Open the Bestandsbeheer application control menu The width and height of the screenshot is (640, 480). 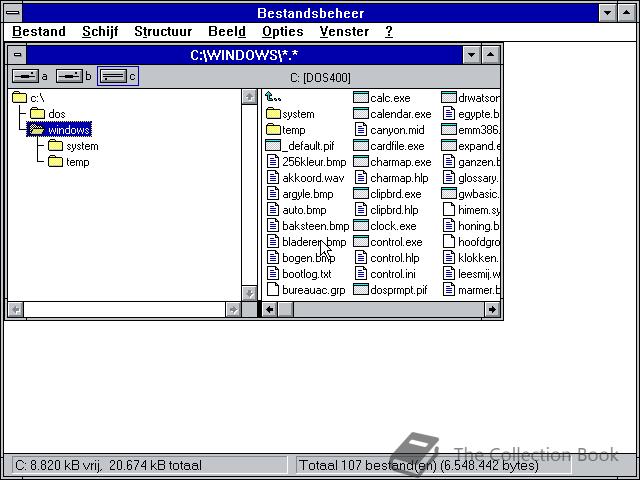(x=13, y=13)
